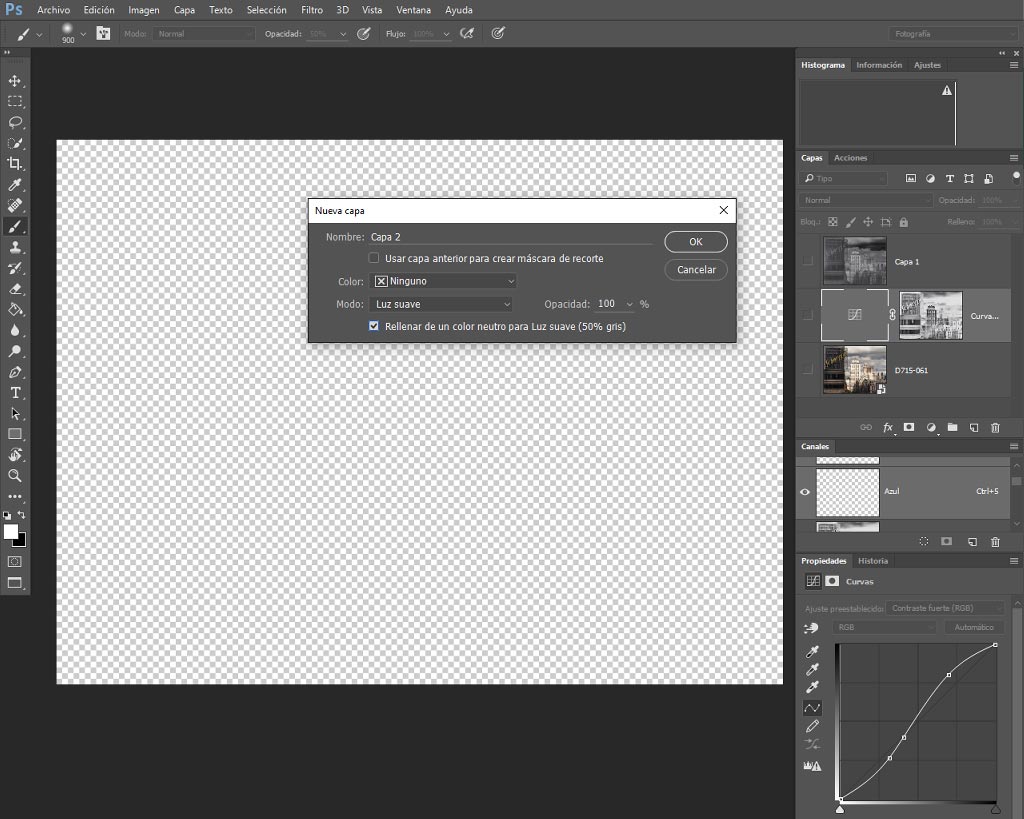Toggle visibility of the Curvas adjustment layer
1024x819 pixels.
coord(808,315)
